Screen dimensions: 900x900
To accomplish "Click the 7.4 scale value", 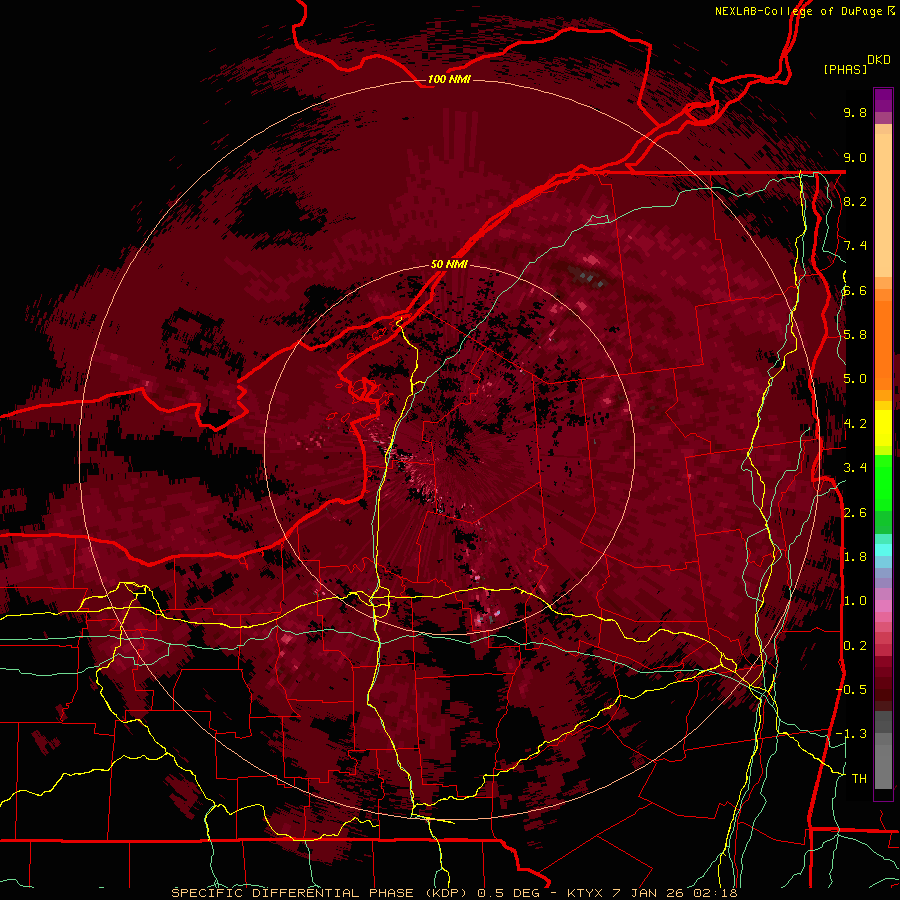I will (855, 246).
